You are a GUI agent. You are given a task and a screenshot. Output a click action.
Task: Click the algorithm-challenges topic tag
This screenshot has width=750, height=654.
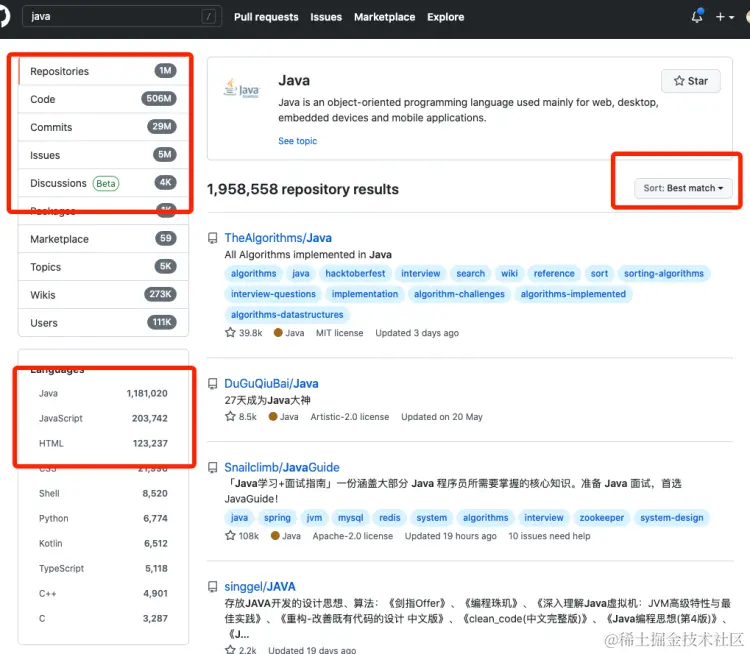click(x=459, y=294)
